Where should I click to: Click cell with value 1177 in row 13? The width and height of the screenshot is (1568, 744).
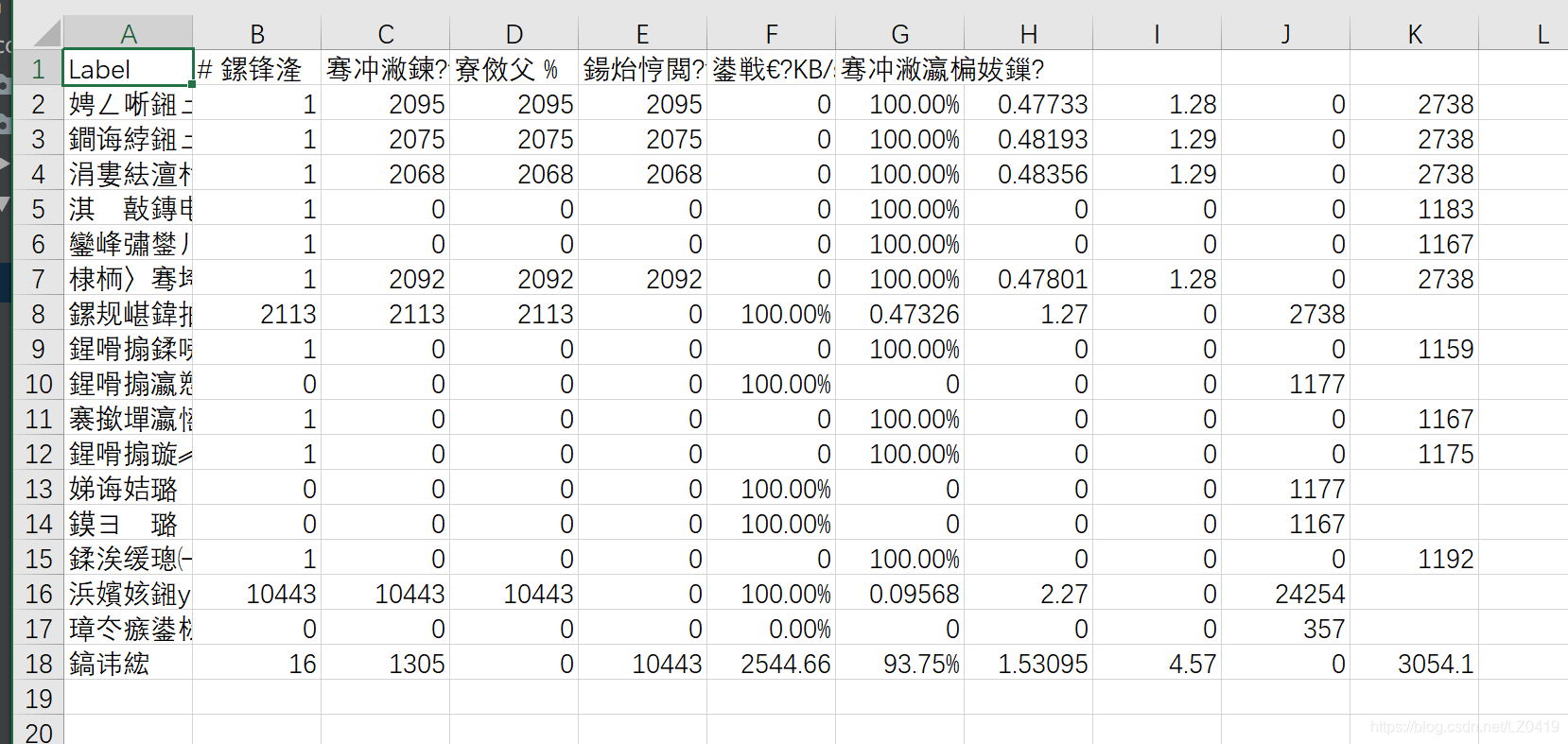[1286, 489]
